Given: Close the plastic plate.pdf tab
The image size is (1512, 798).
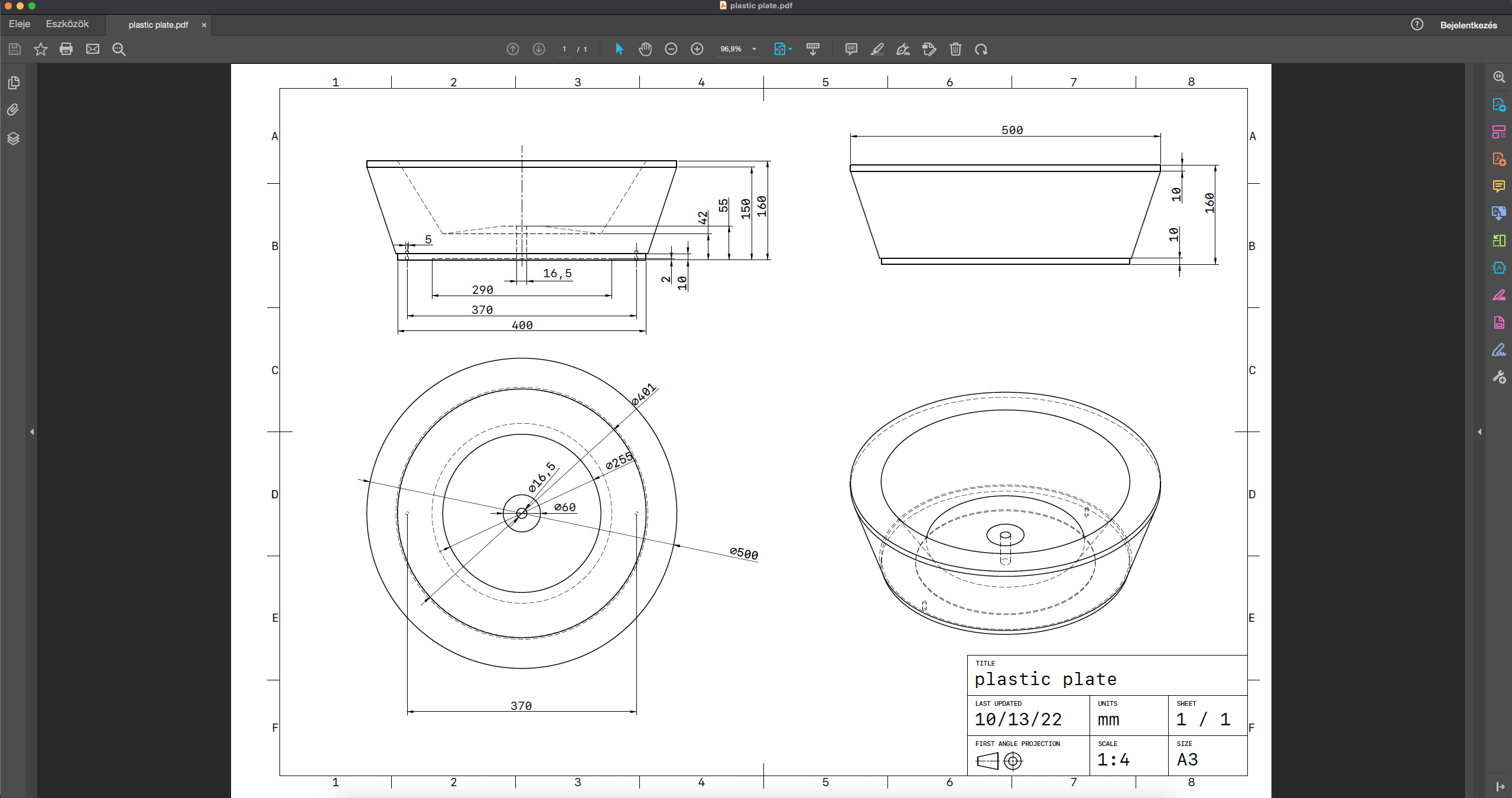Looking at the screenshot, I should [204, 25].
